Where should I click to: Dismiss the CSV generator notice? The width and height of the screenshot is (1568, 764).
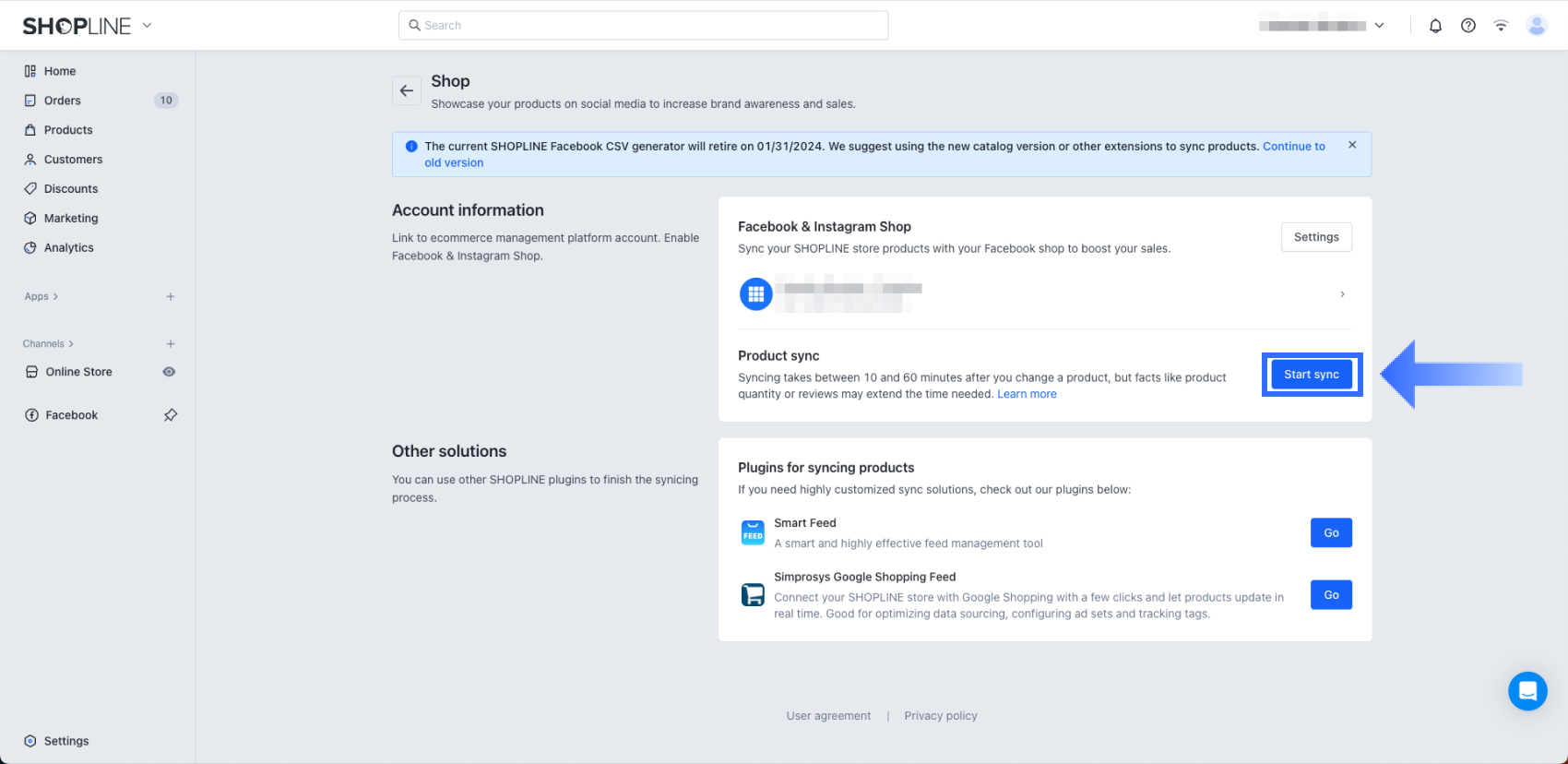tap(1352, 145)
